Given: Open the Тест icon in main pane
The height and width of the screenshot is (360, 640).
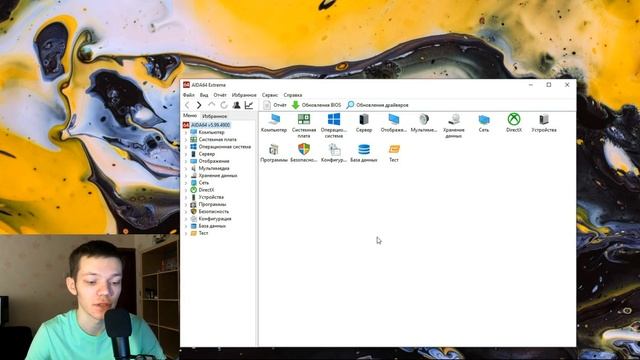Looking at the screenshot, I should (394, 153).
